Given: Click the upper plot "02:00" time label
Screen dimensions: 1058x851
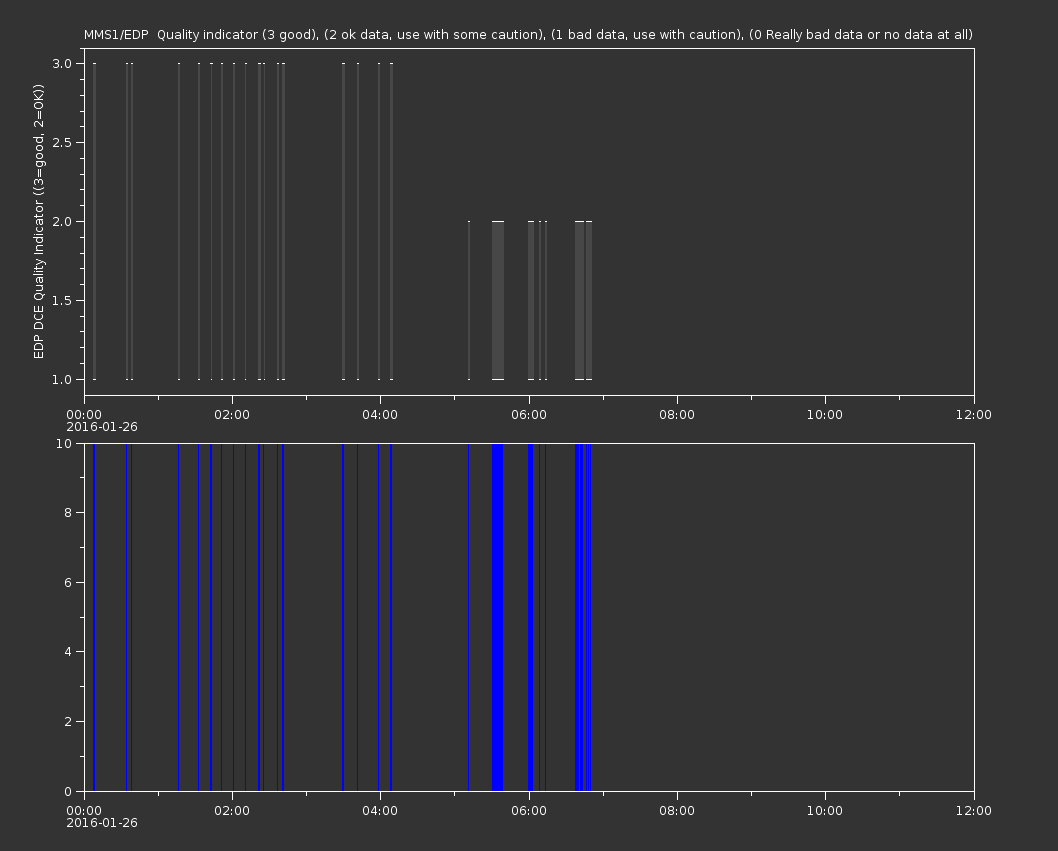Looking at the screenshot, I should click(x=232, y=414).
